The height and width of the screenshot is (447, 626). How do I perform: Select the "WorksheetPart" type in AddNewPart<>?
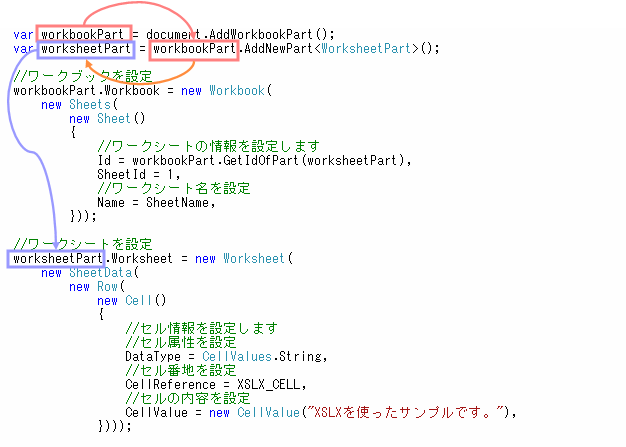click(366, 48)
